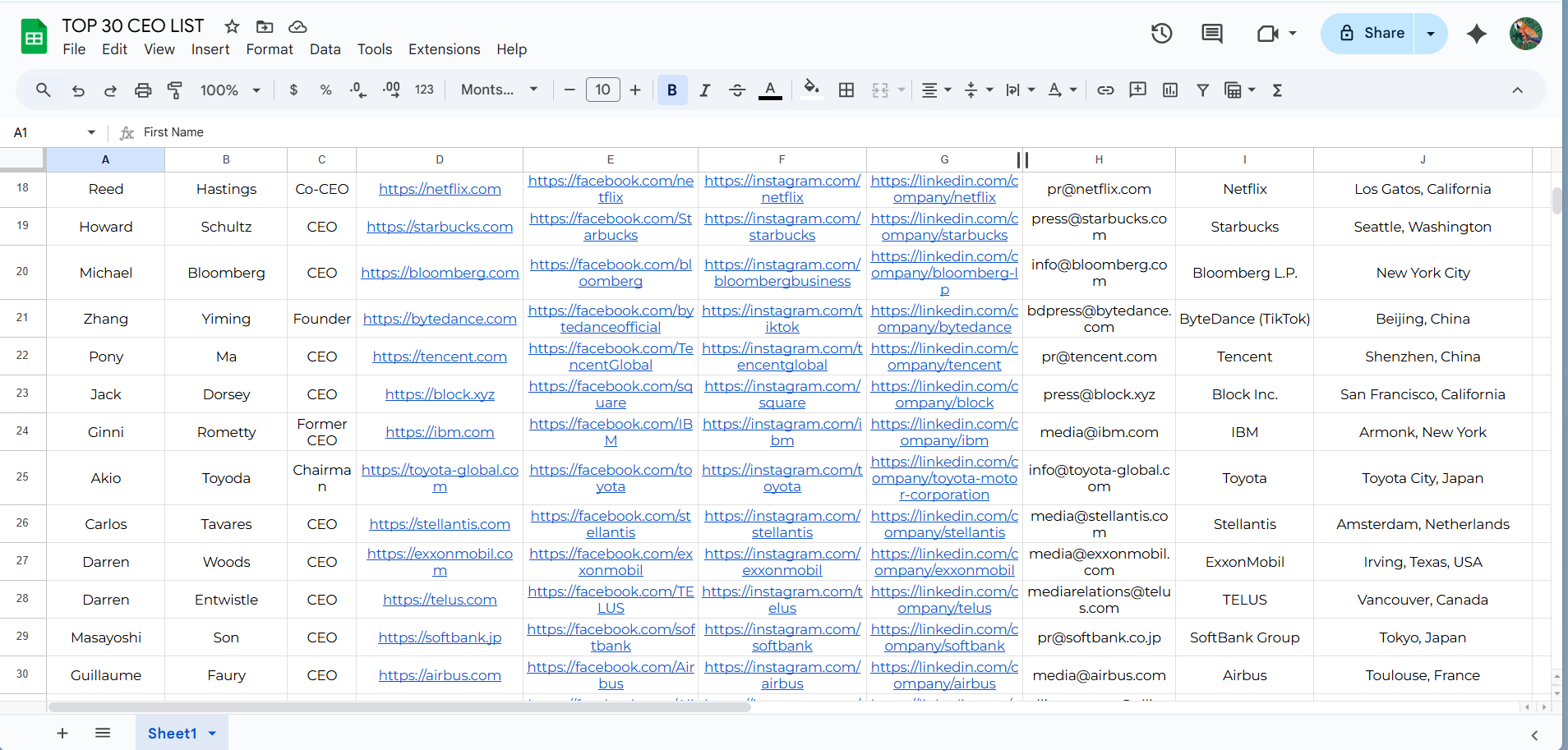Viewport: 1568px width, 750px height.
Task: Open the move to folder icon
Action: (x=265, y=26)
